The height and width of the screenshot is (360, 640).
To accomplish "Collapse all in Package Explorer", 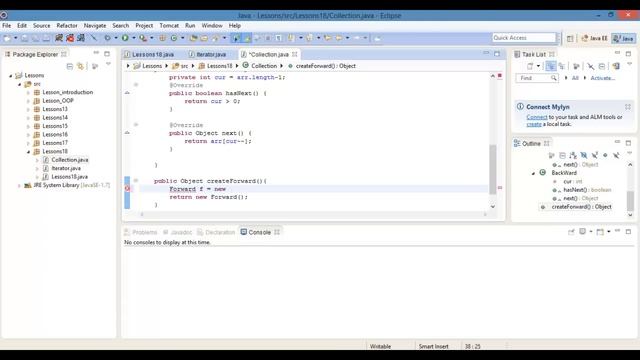I will [x=70, y=66].
